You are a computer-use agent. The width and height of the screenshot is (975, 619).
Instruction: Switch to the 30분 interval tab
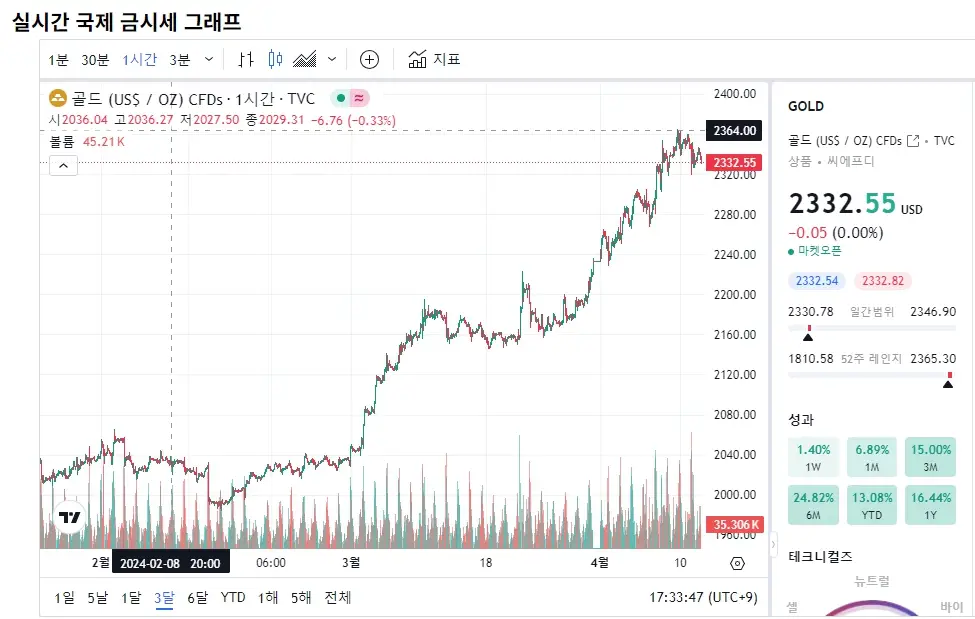pyautogui.click(x=95, y=60)
